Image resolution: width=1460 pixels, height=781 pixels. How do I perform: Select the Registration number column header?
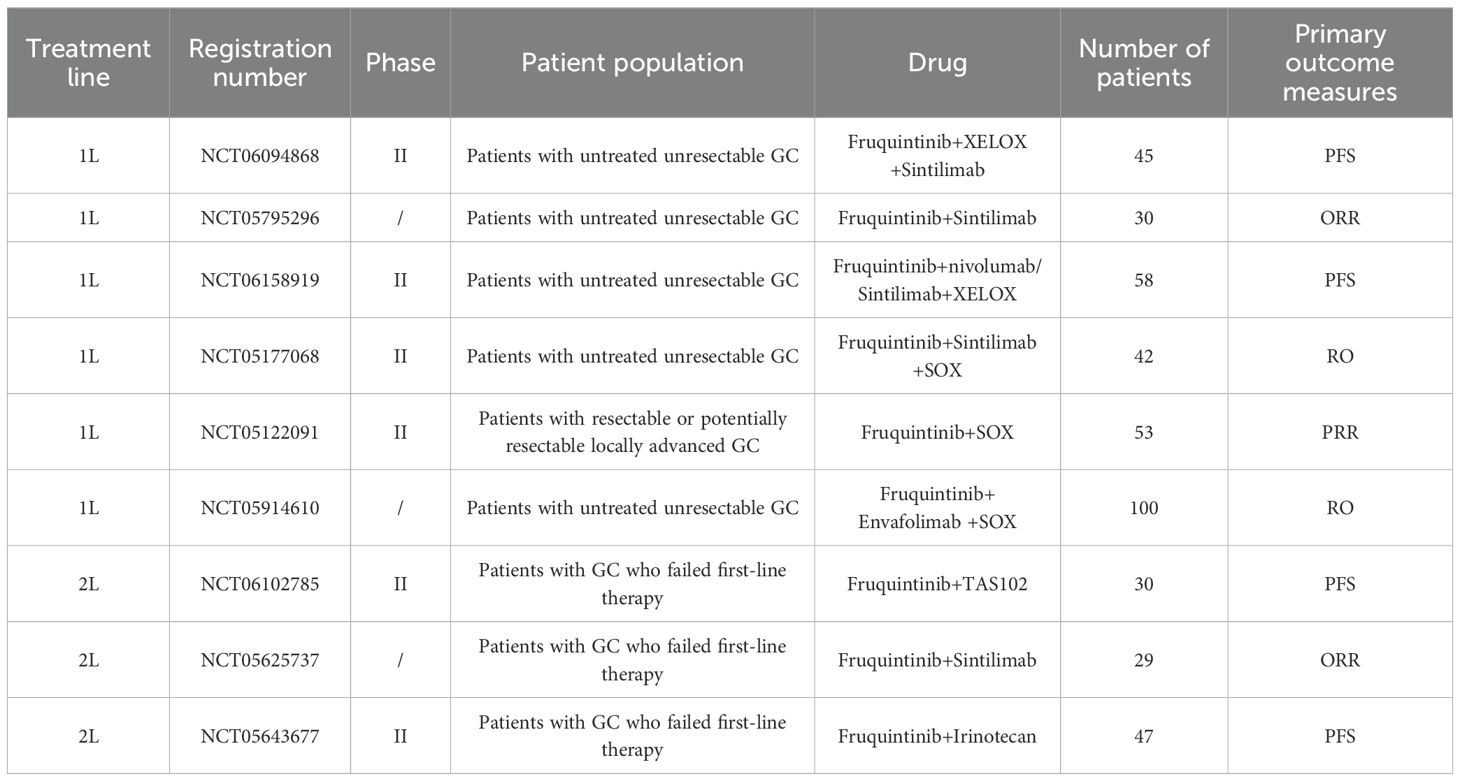[x=260, y=62]
